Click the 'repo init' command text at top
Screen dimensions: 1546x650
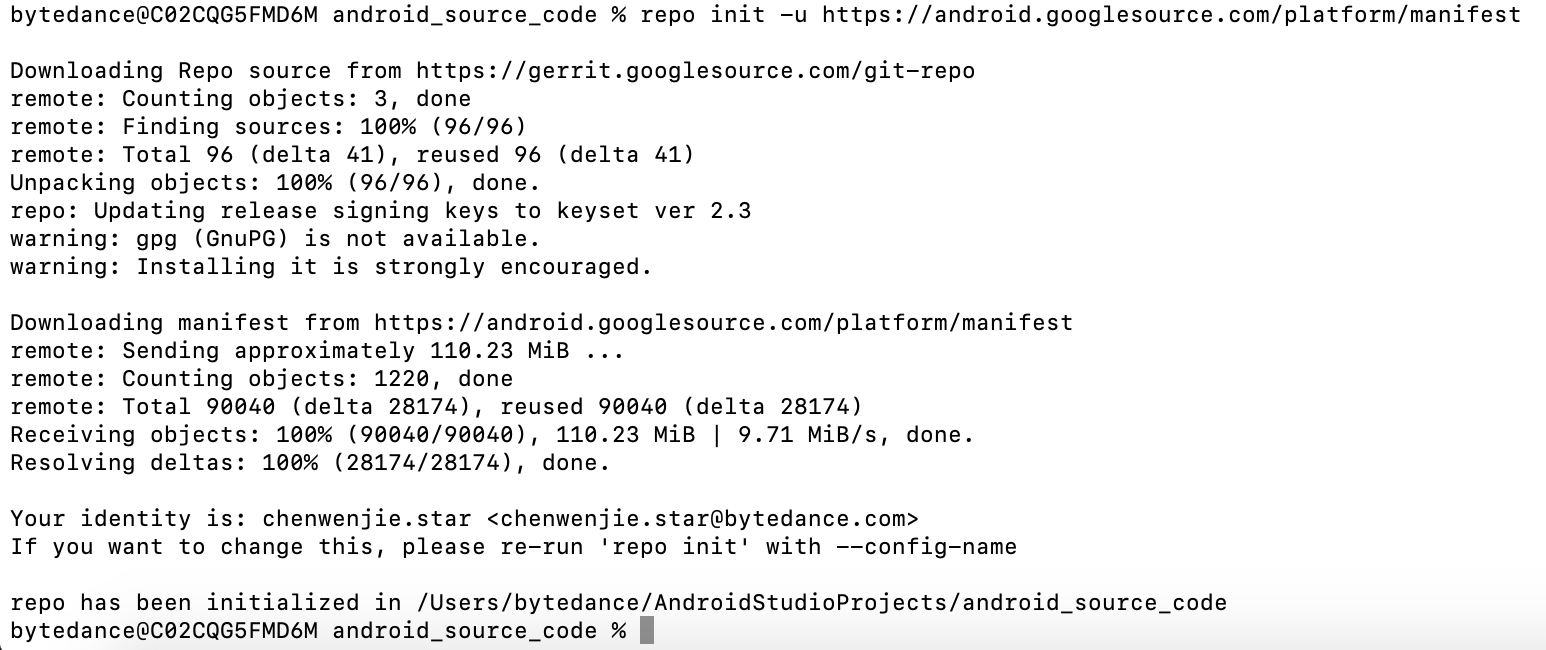tap(702, 15)
